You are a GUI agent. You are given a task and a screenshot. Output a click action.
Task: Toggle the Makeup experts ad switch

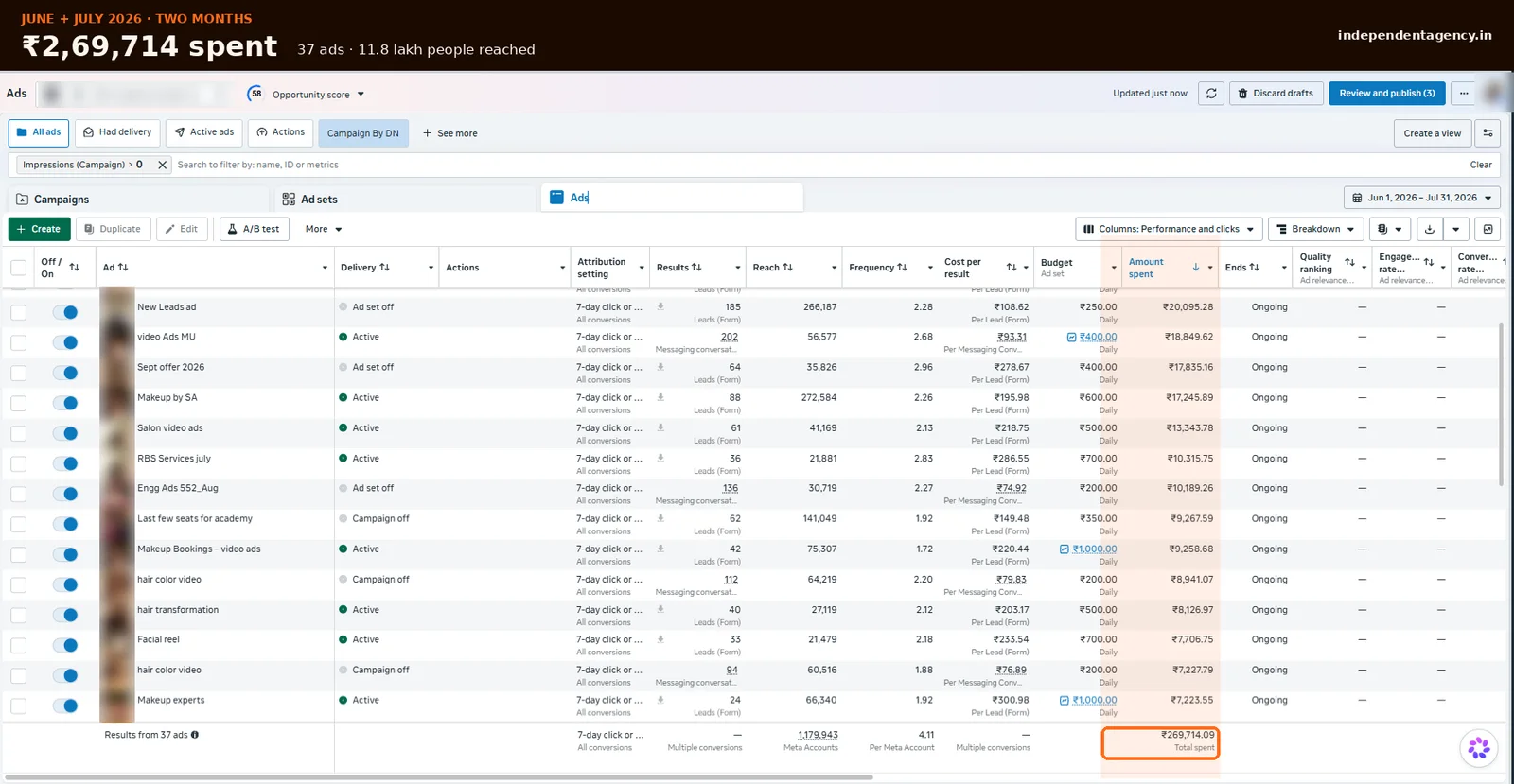click(65, 706)
